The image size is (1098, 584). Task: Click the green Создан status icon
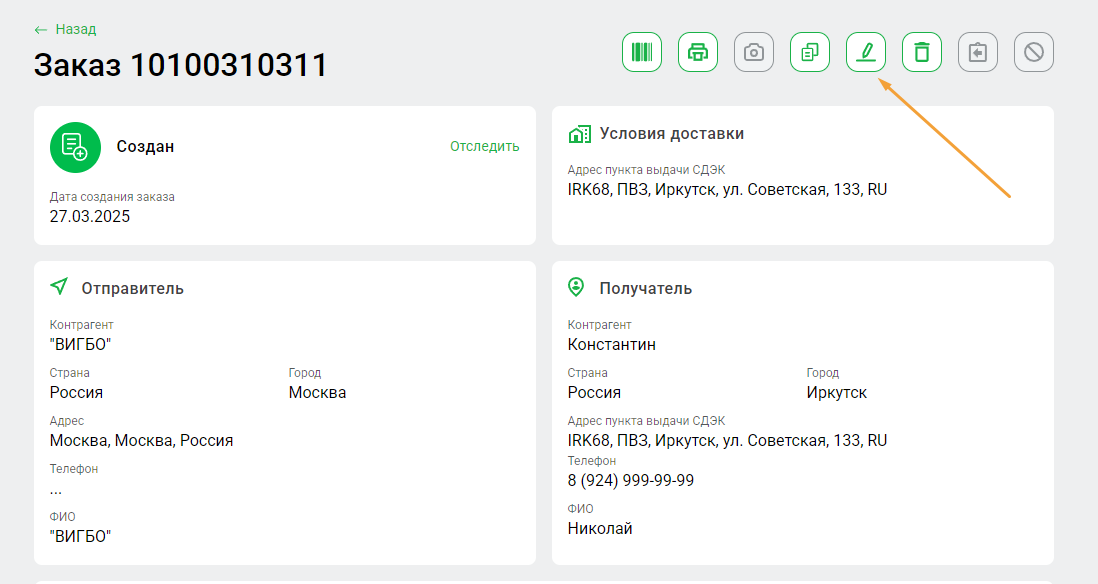pyautogui.click(x=75, y=147)
